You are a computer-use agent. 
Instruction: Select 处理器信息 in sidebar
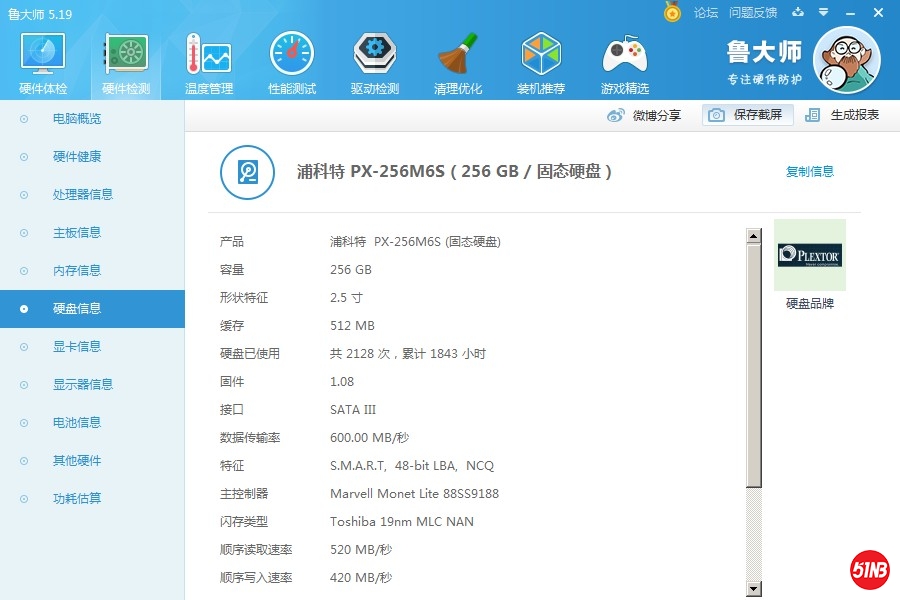pyautogui.click(x=83, y=195)
